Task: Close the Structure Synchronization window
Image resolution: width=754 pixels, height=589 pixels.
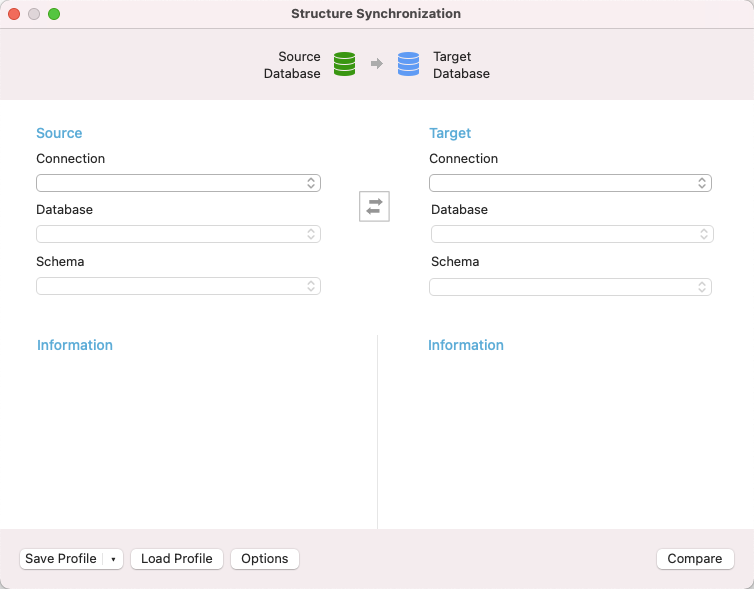Action: click(x=14, y=14)
